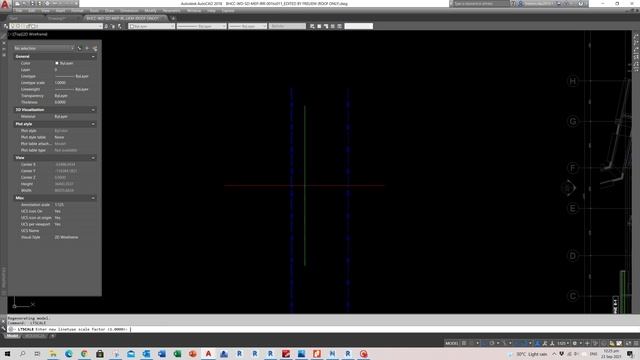This screenshot has width=640, height=360.
Task: Open PowerPoint from taskbar
Action: tap(193, 354)
